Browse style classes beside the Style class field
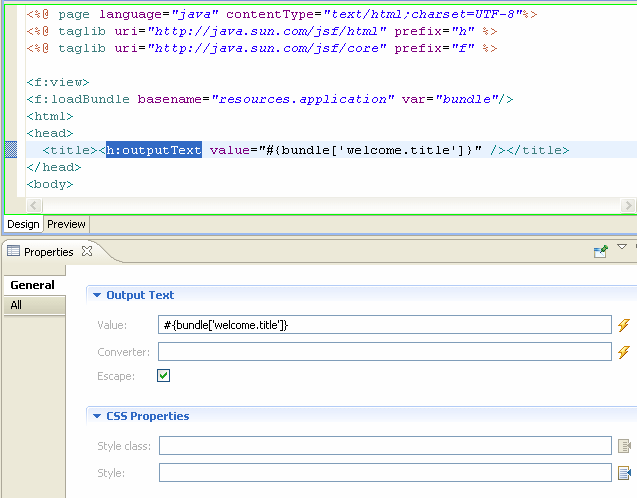 tap(624, 446)
